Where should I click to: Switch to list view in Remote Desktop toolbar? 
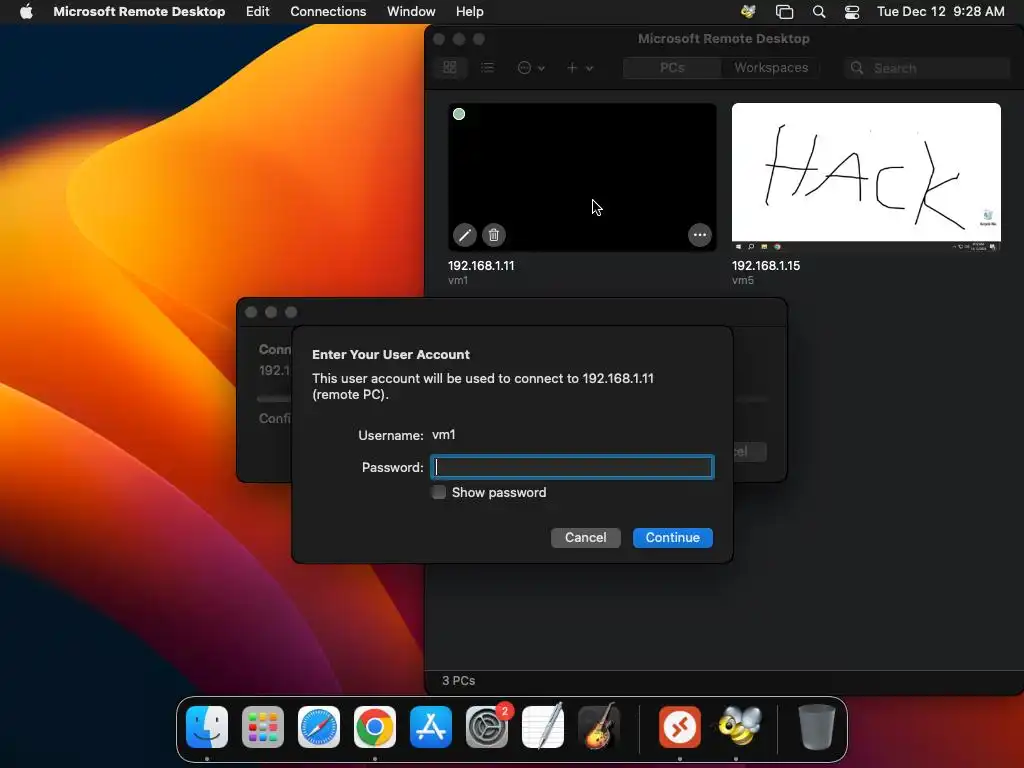(x=487, y=67)
